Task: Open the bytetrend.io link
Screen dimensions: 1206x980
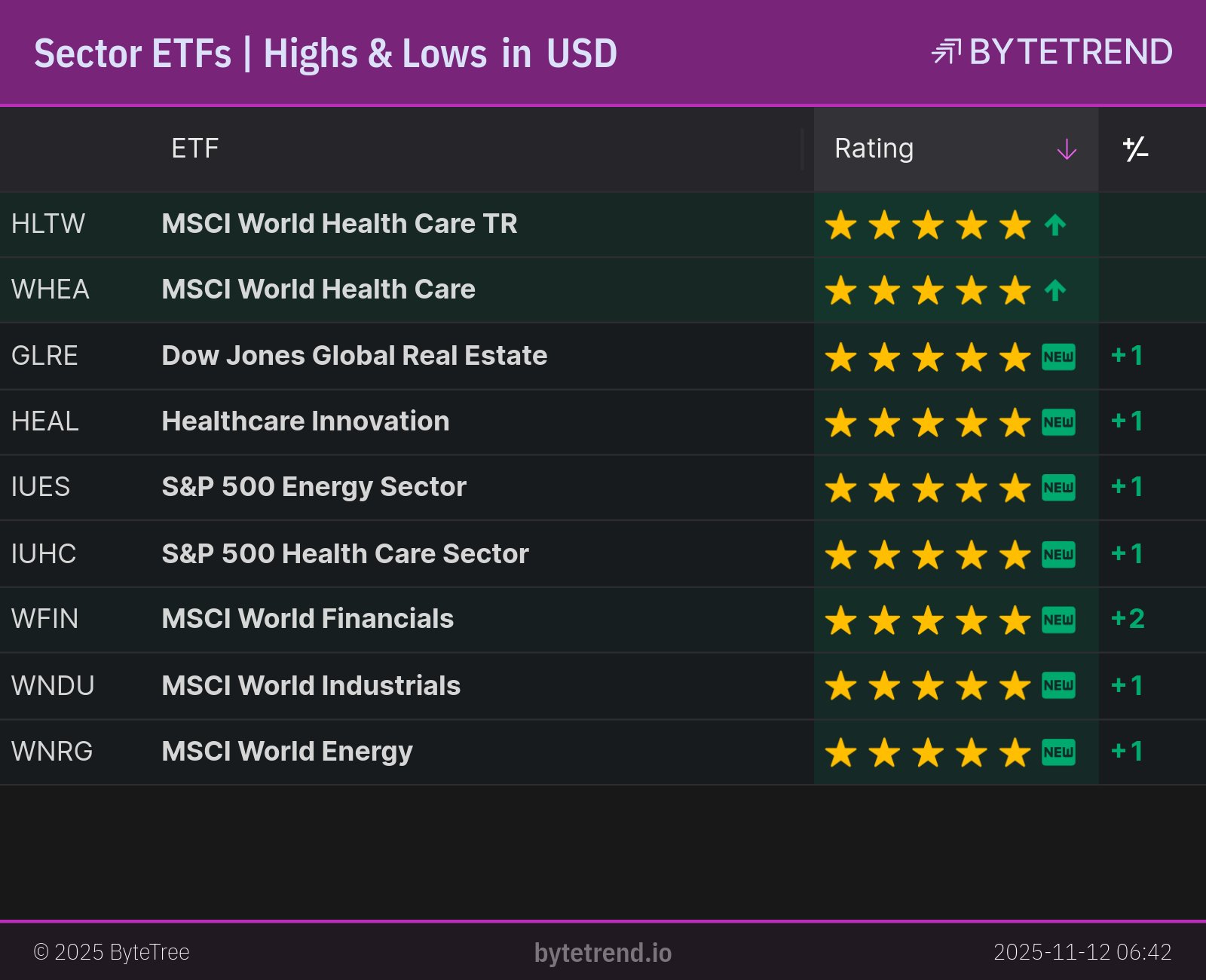Action: tap(602, 953)
